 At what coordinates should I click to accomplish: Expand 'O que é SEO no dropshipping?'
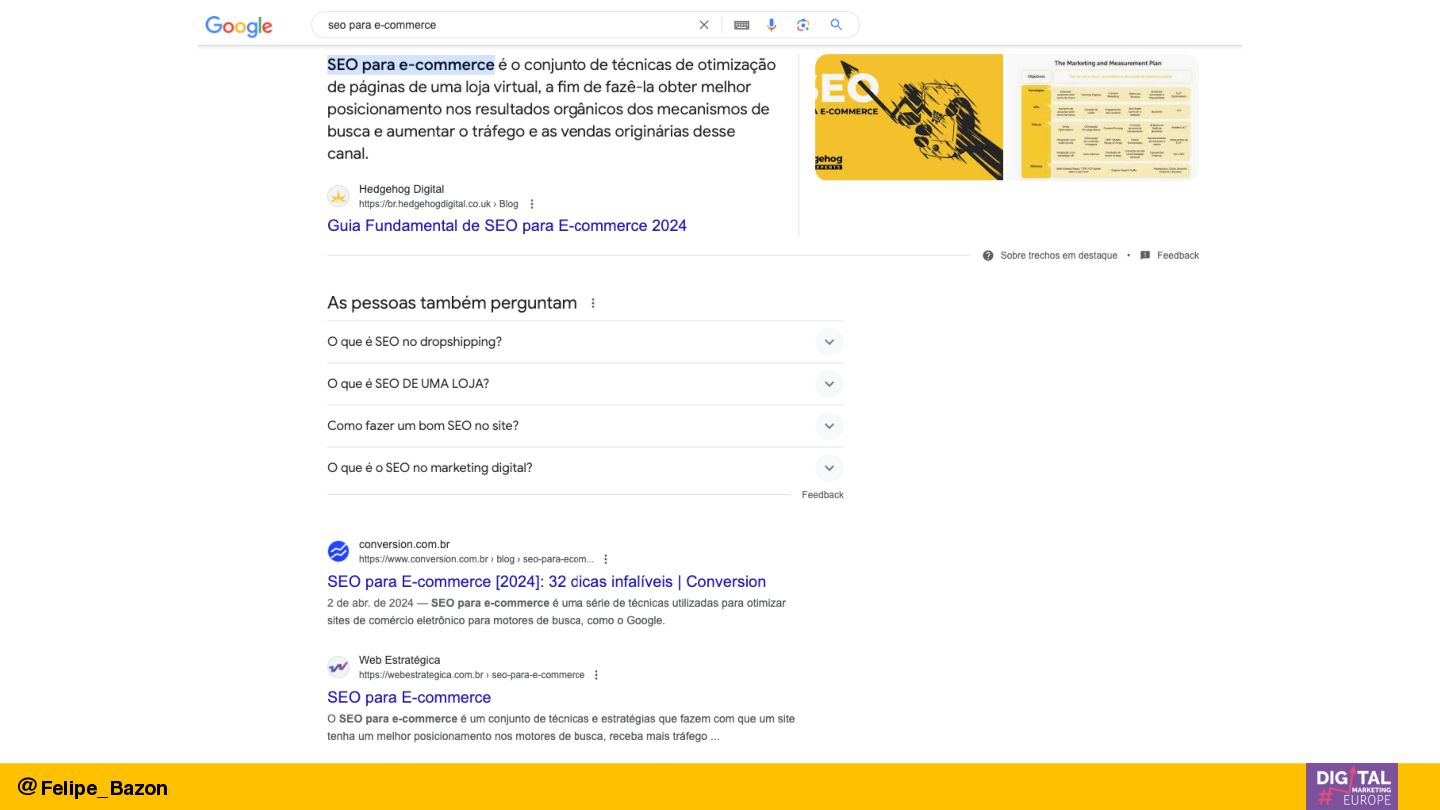[585, 342]
